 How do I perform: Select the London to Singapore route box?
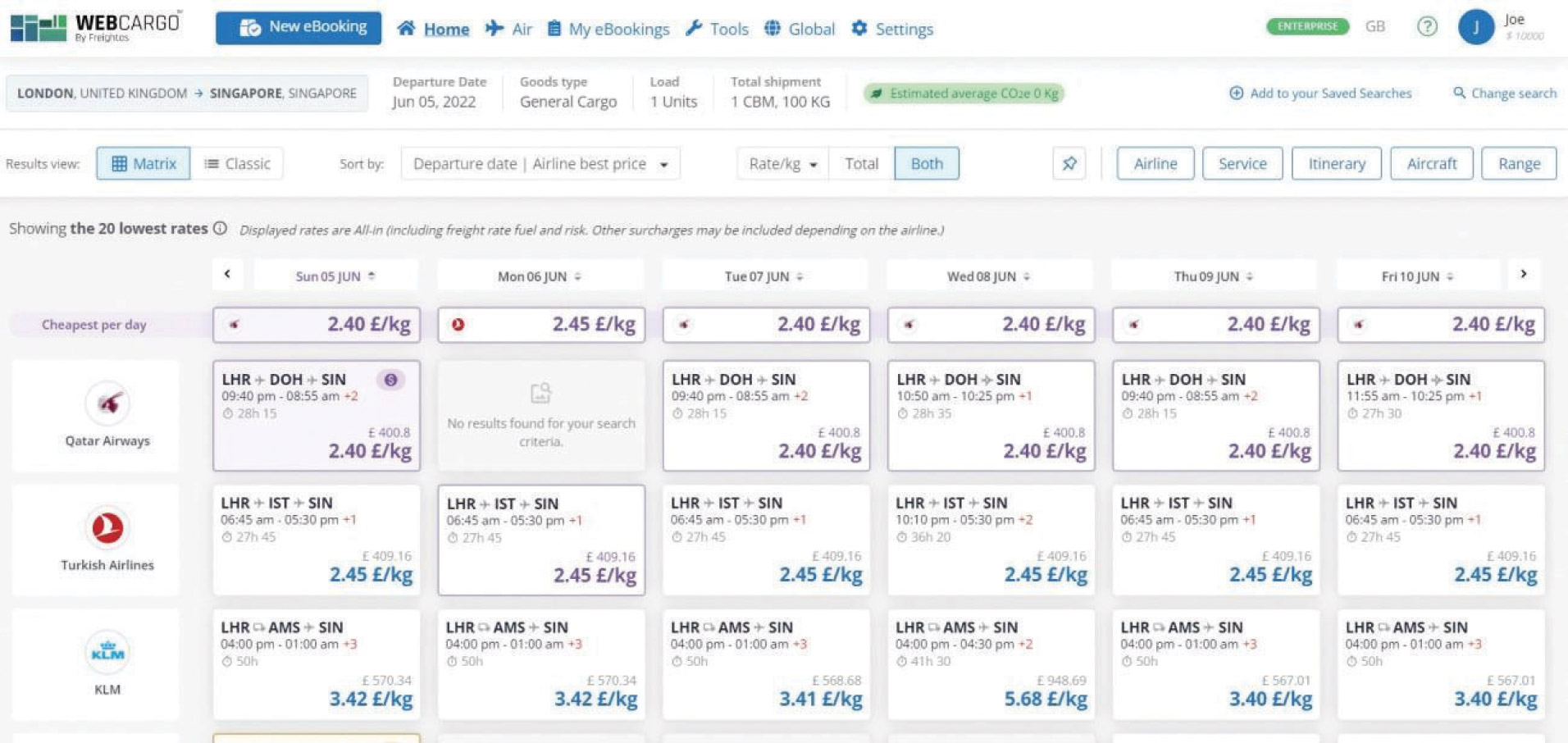pyautogui.click(x=187, y=93)
